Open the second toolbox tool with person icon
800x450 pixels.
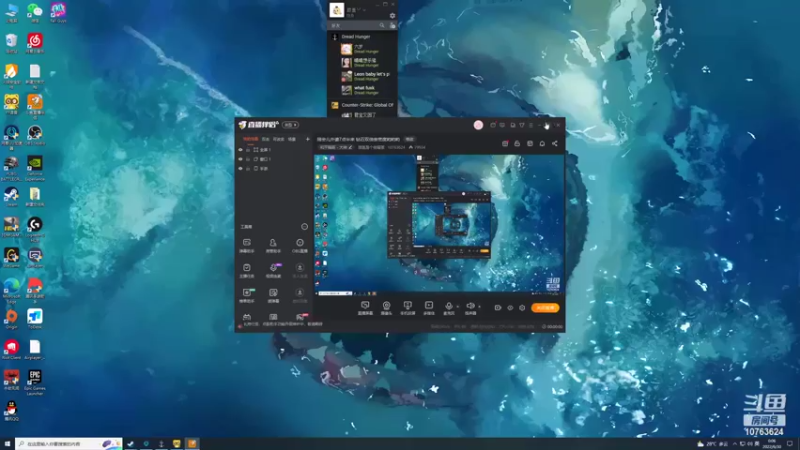coord(273,245)
